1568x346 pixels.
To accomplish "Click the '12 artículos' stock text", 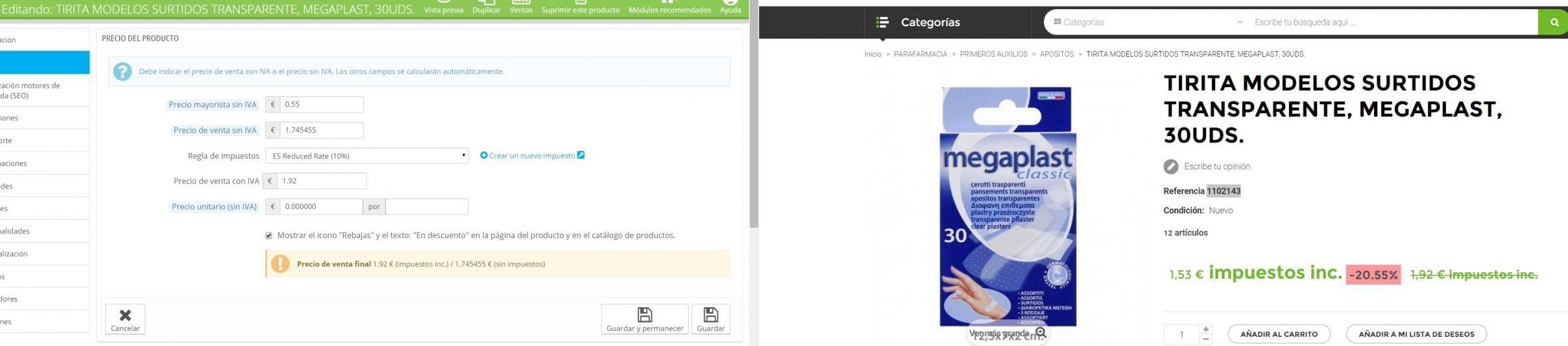I will tap(1186, 233).
